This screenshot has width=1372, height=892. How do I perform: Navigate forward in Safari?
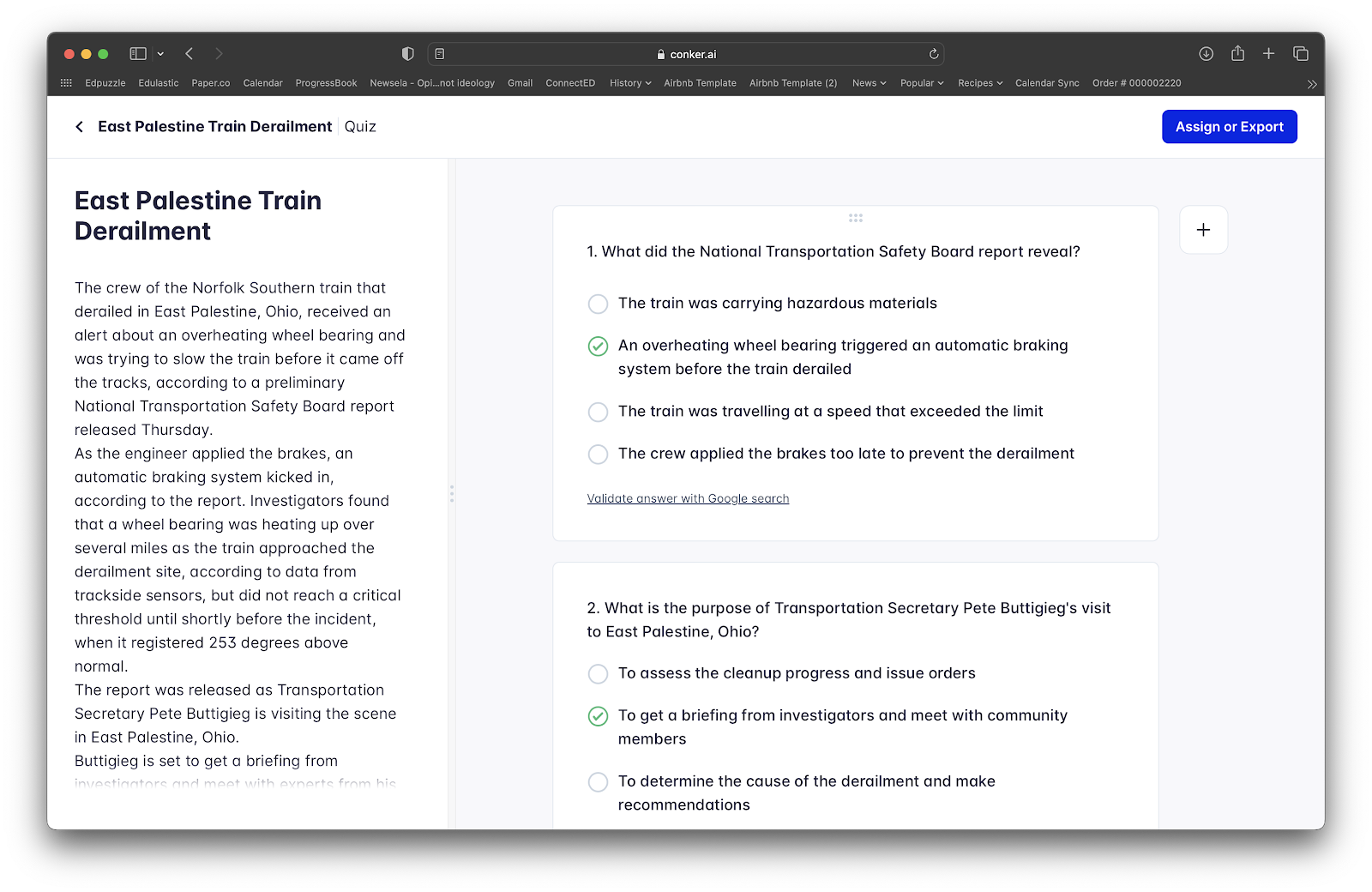click(219, 54)
